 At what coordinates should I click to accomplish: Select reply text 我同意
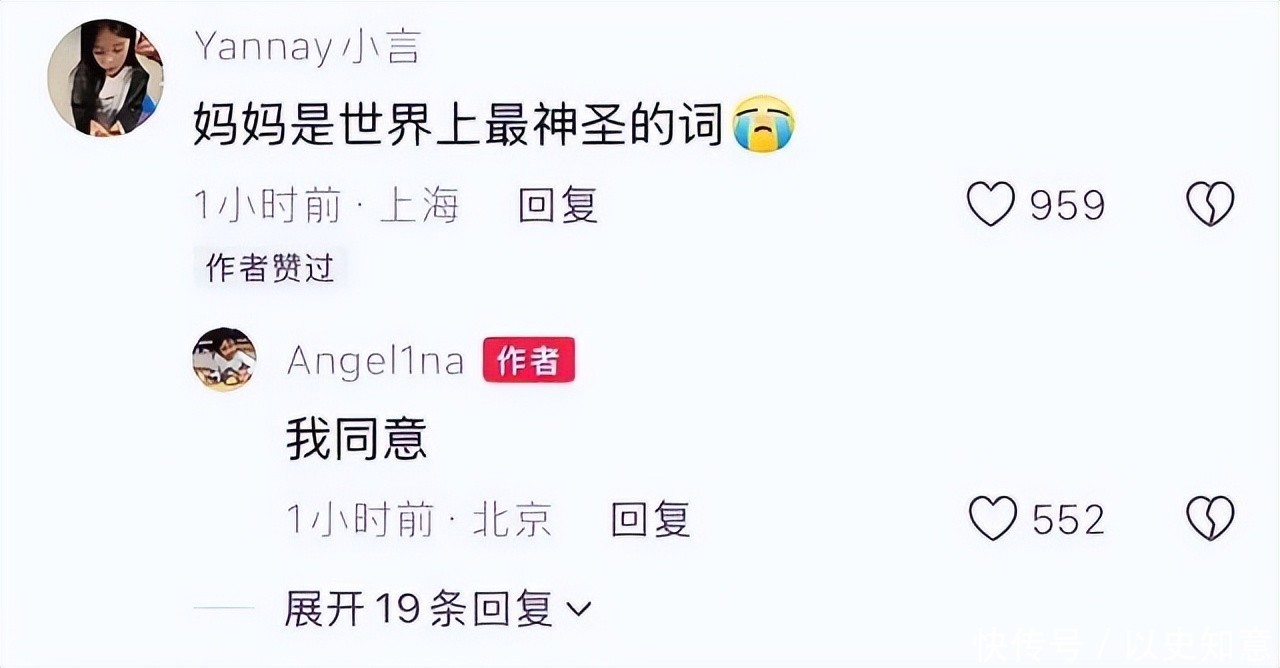(x=357, y=439)
